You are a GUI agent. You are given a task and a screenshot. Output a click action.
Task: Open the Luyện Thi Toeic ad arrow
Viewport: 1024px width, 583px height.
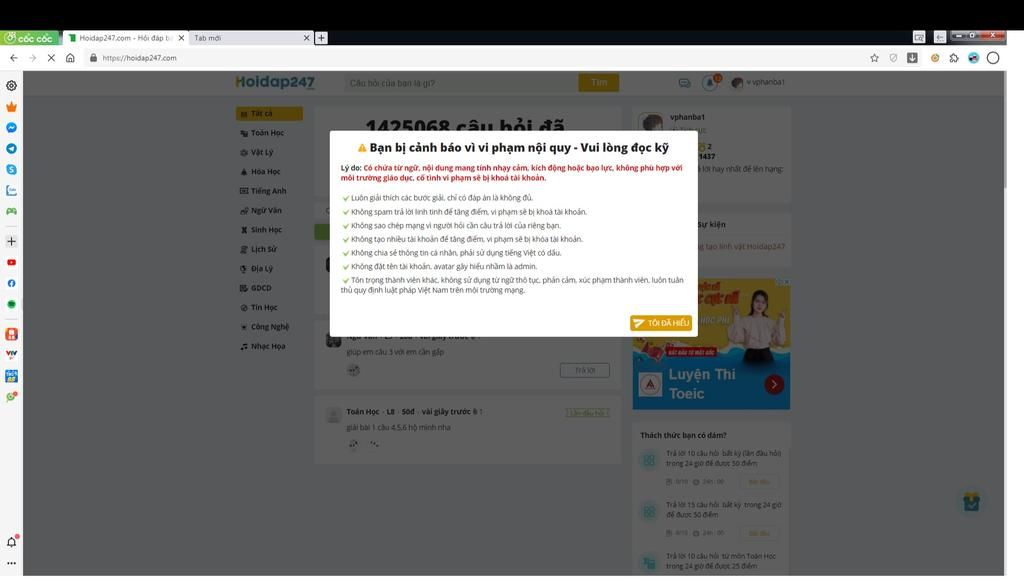(774, 384)
